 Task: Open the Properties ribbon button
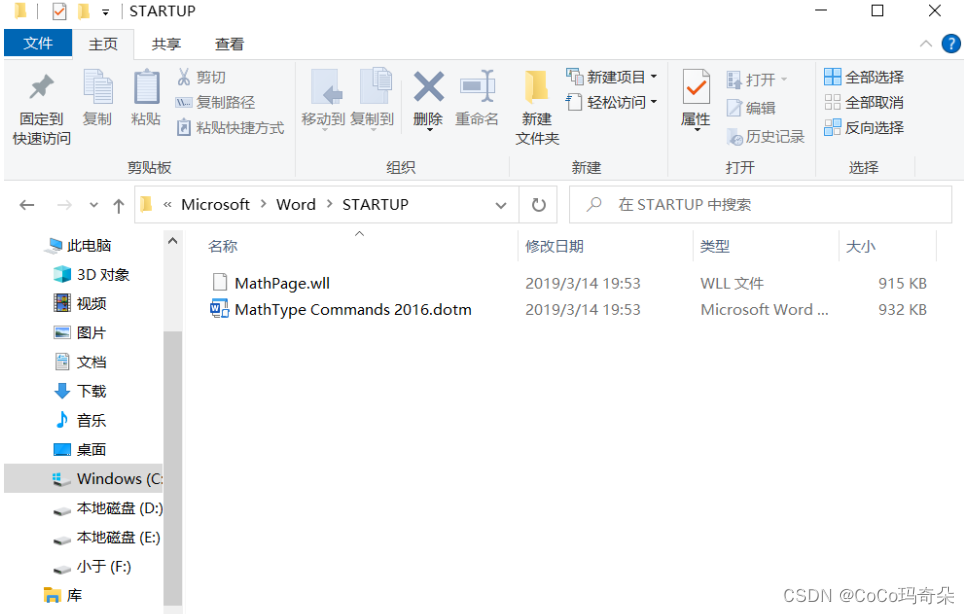(696, 99)
